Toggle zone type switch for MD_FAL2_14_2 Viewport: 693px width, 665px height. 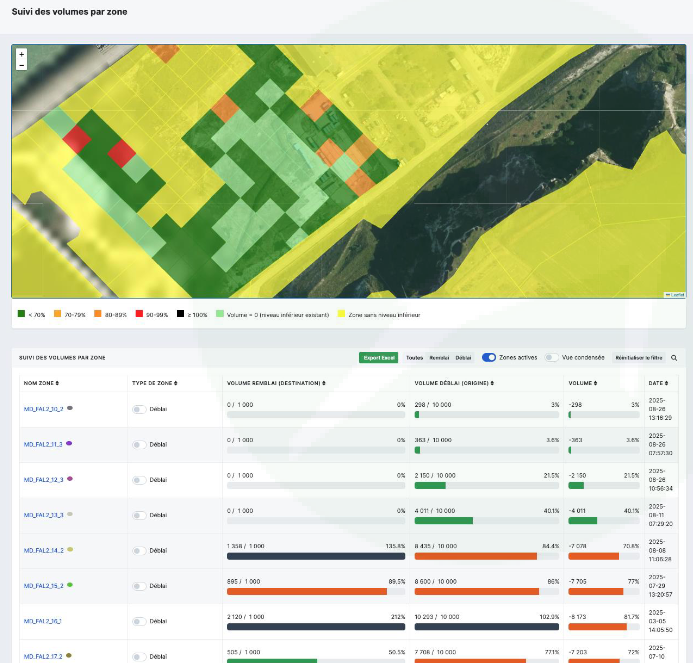click(x=139, y=551)
